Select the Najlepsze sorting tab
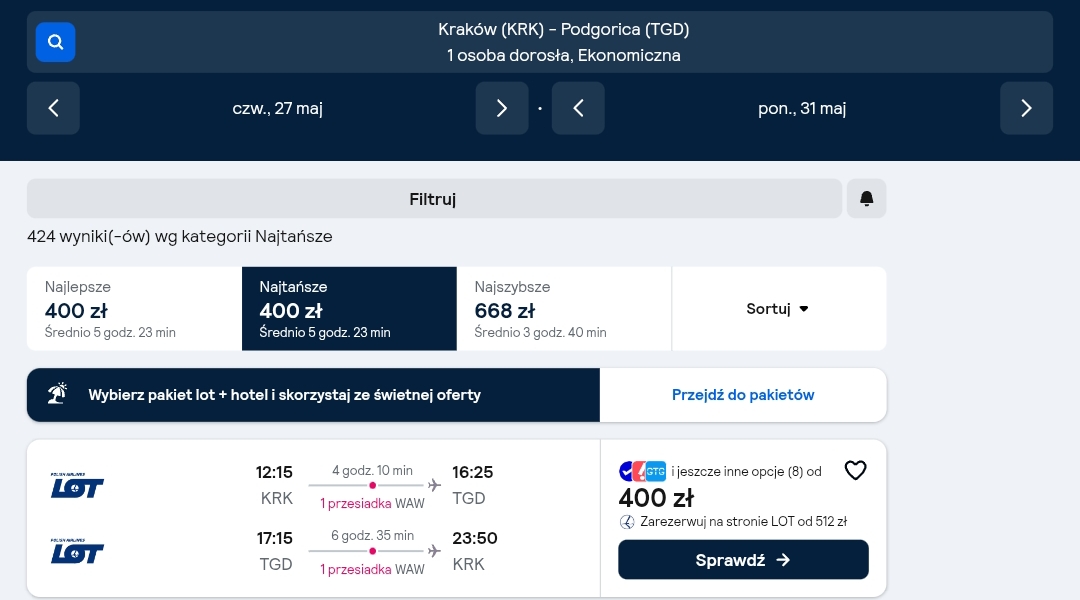 134,309
